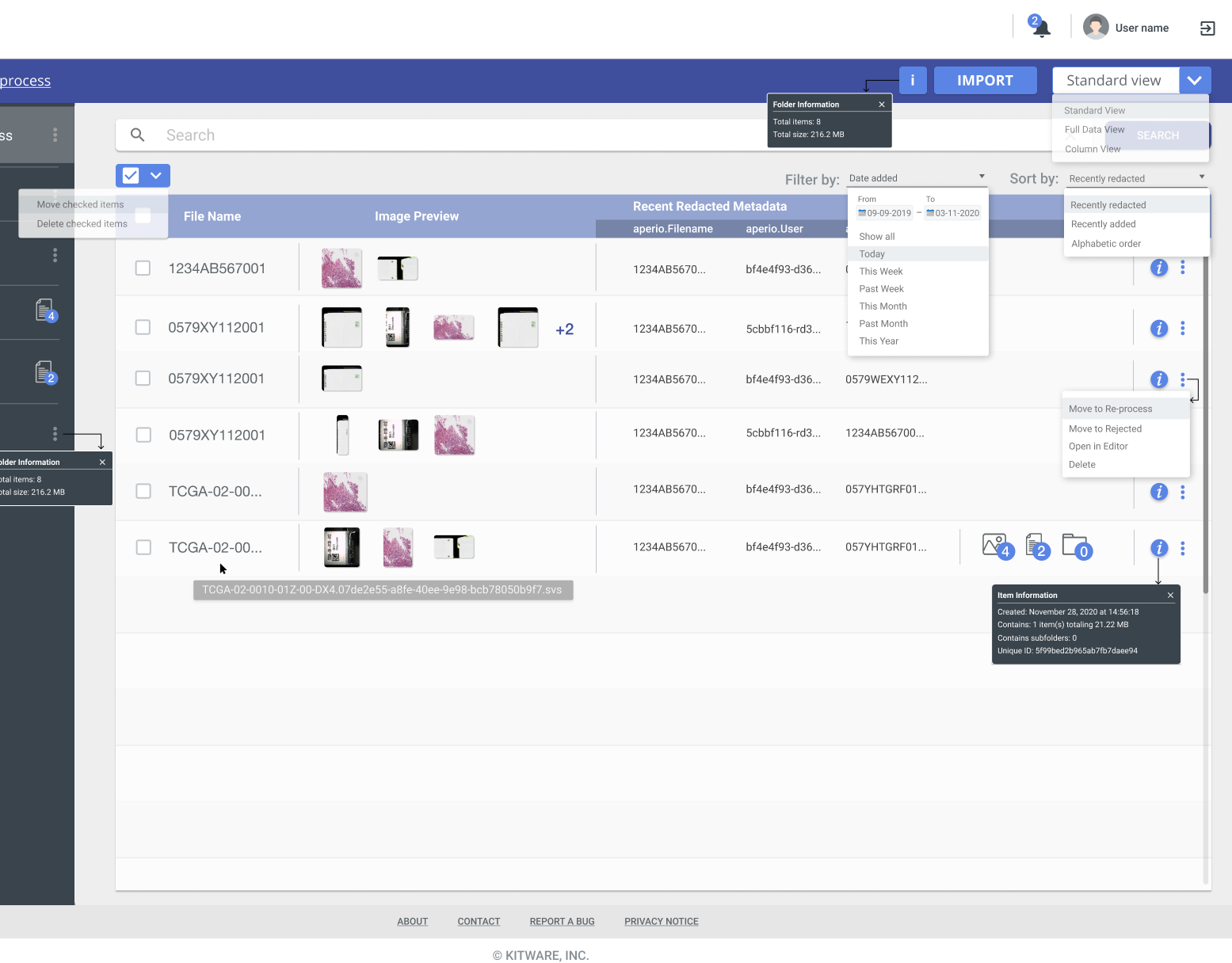Click the search magnifier icon
The width and height of the screenshot is (1232, 963).
click(x=137, y=135)
